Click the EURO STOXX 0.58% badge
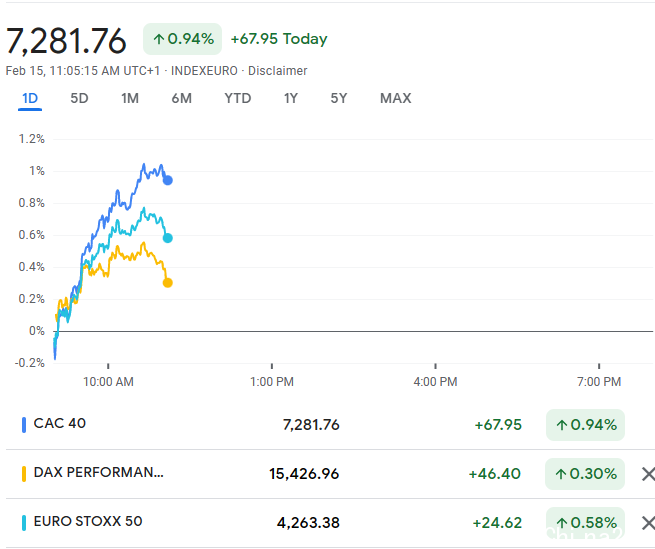 (585, 523)
